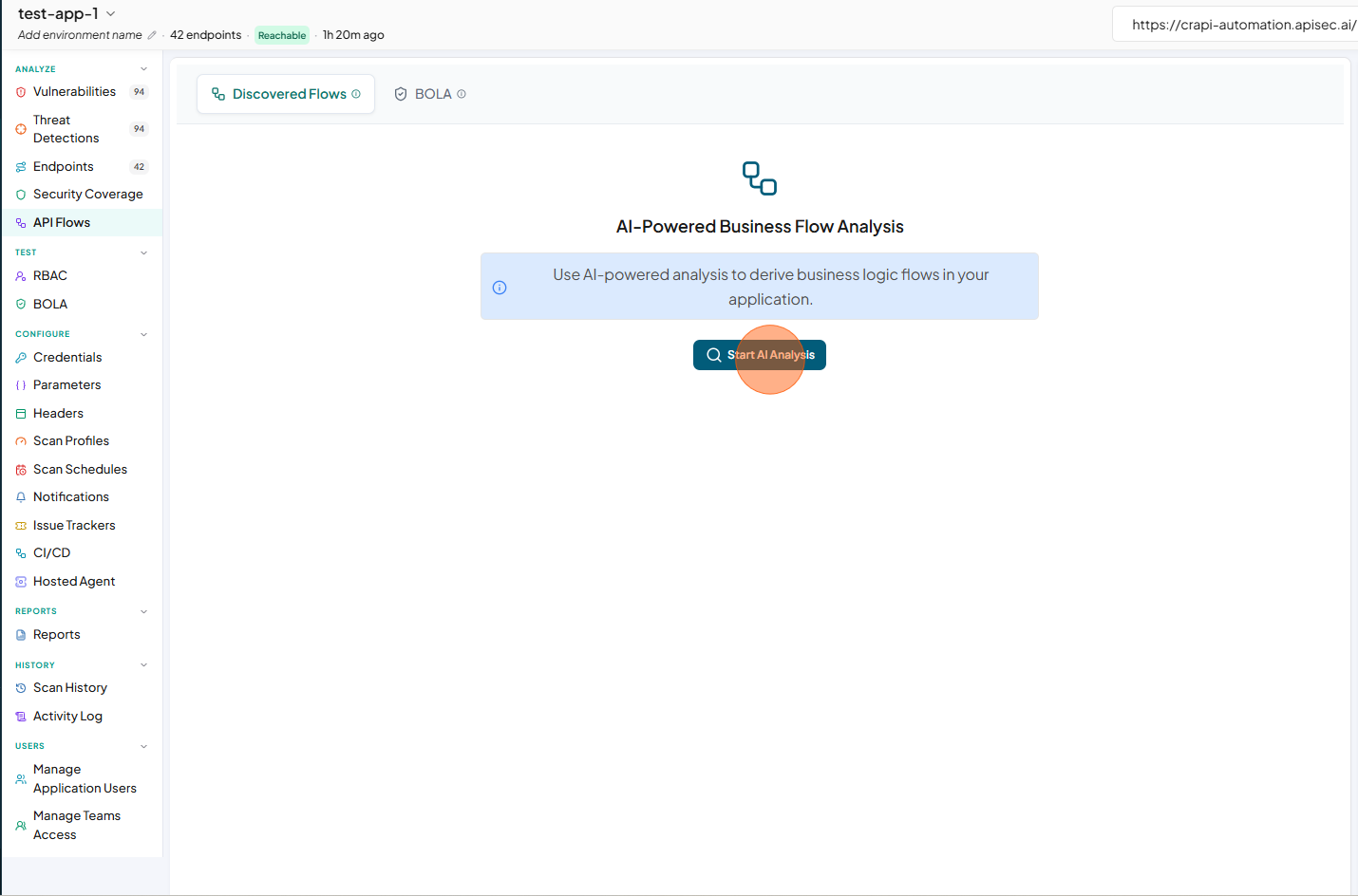Click the Endpoints icon in sidebar
Screen dimensions: 1358x896
[x=21, y=167]
